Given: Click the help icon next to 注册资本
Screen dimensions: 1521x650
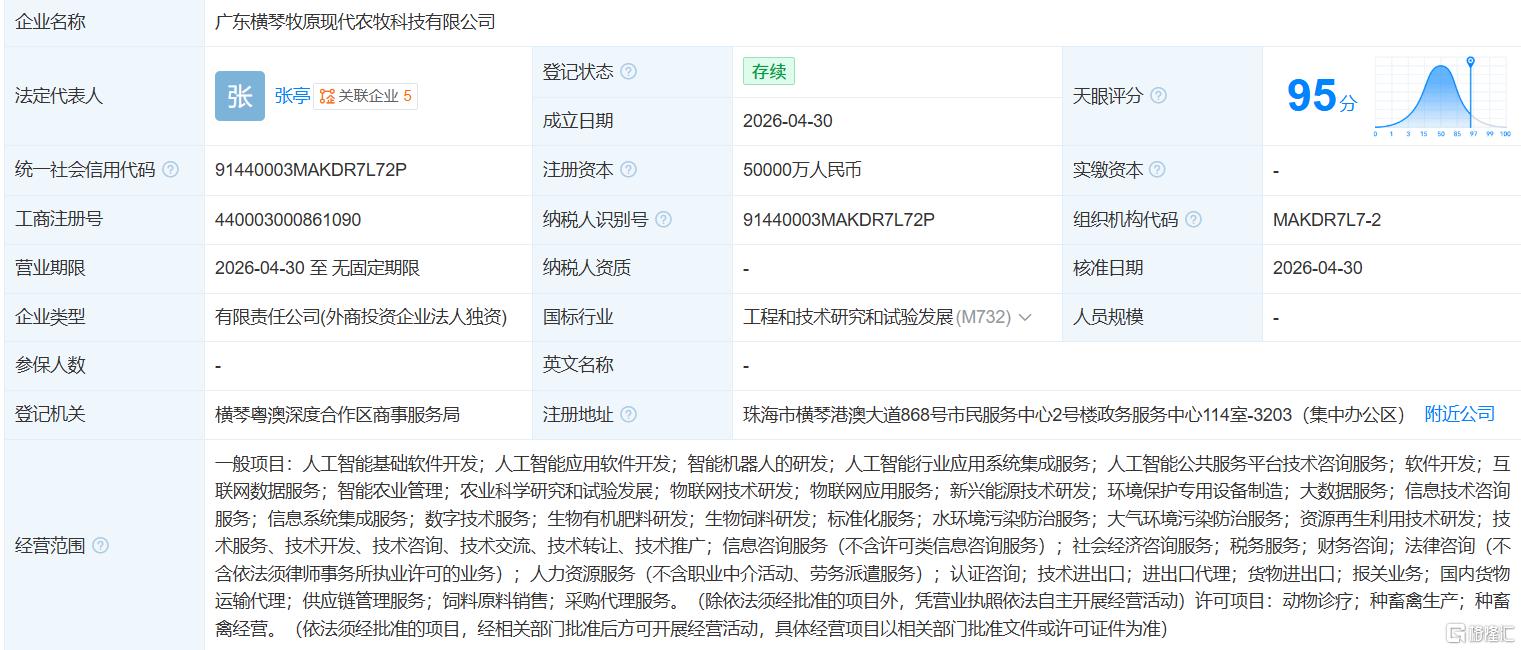Looking at the screenshot, I should click(628, 170).
